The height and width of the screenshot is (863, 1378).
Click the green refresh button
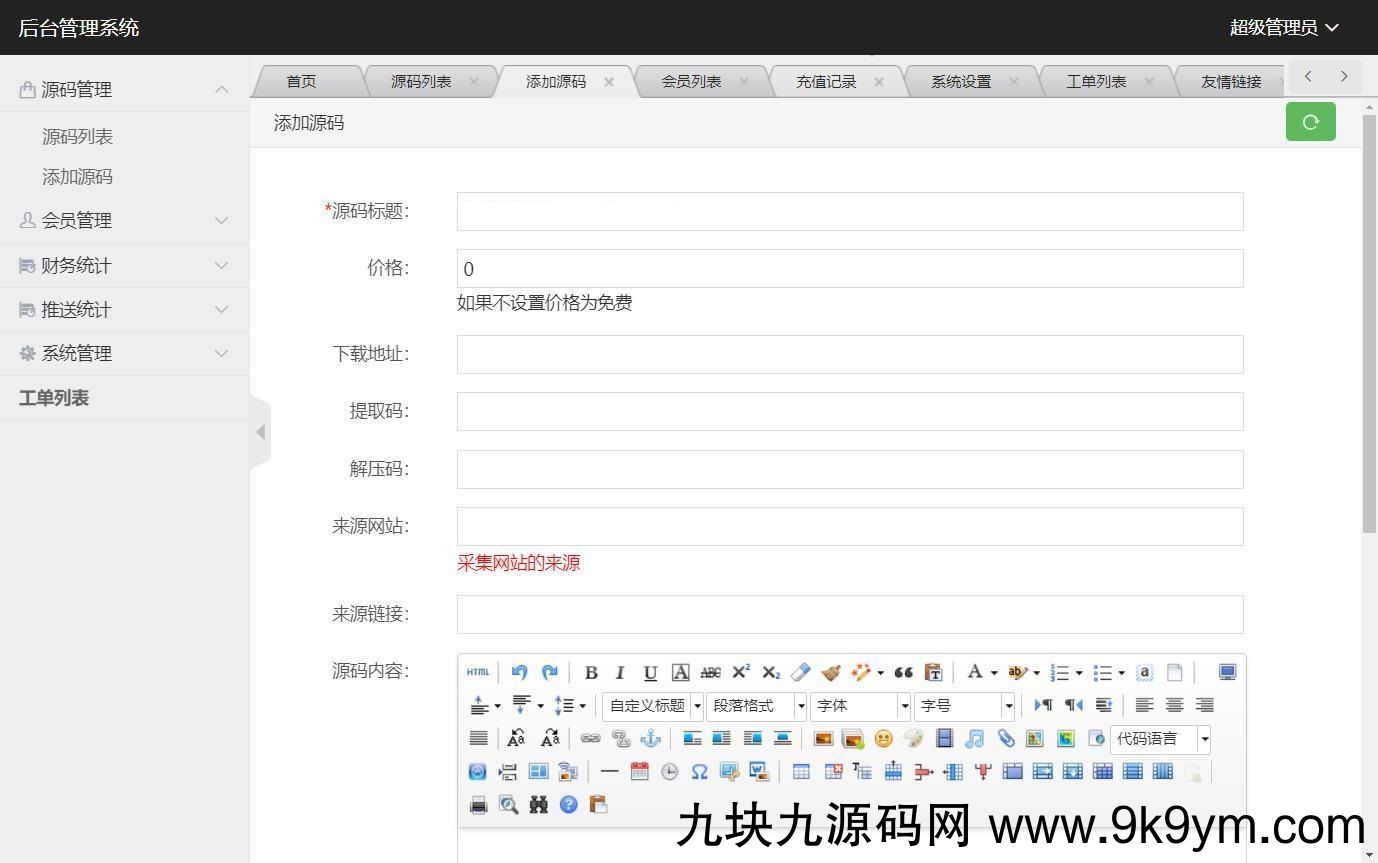(x=1310, y=121)
